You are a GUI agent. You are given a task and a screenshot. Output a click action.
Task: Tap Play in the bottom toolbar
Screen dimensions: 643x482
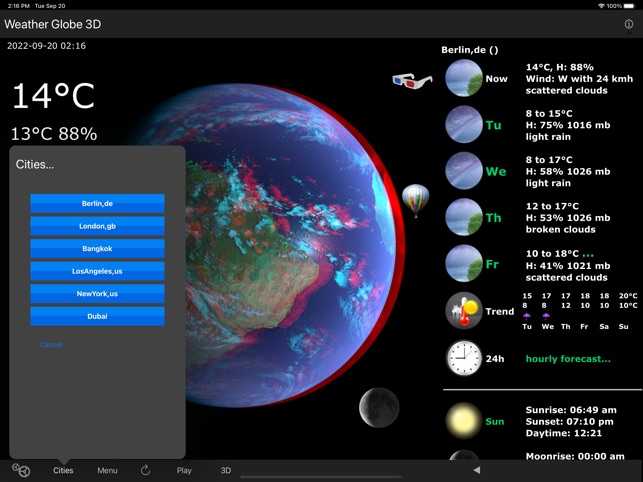[184, 471]
